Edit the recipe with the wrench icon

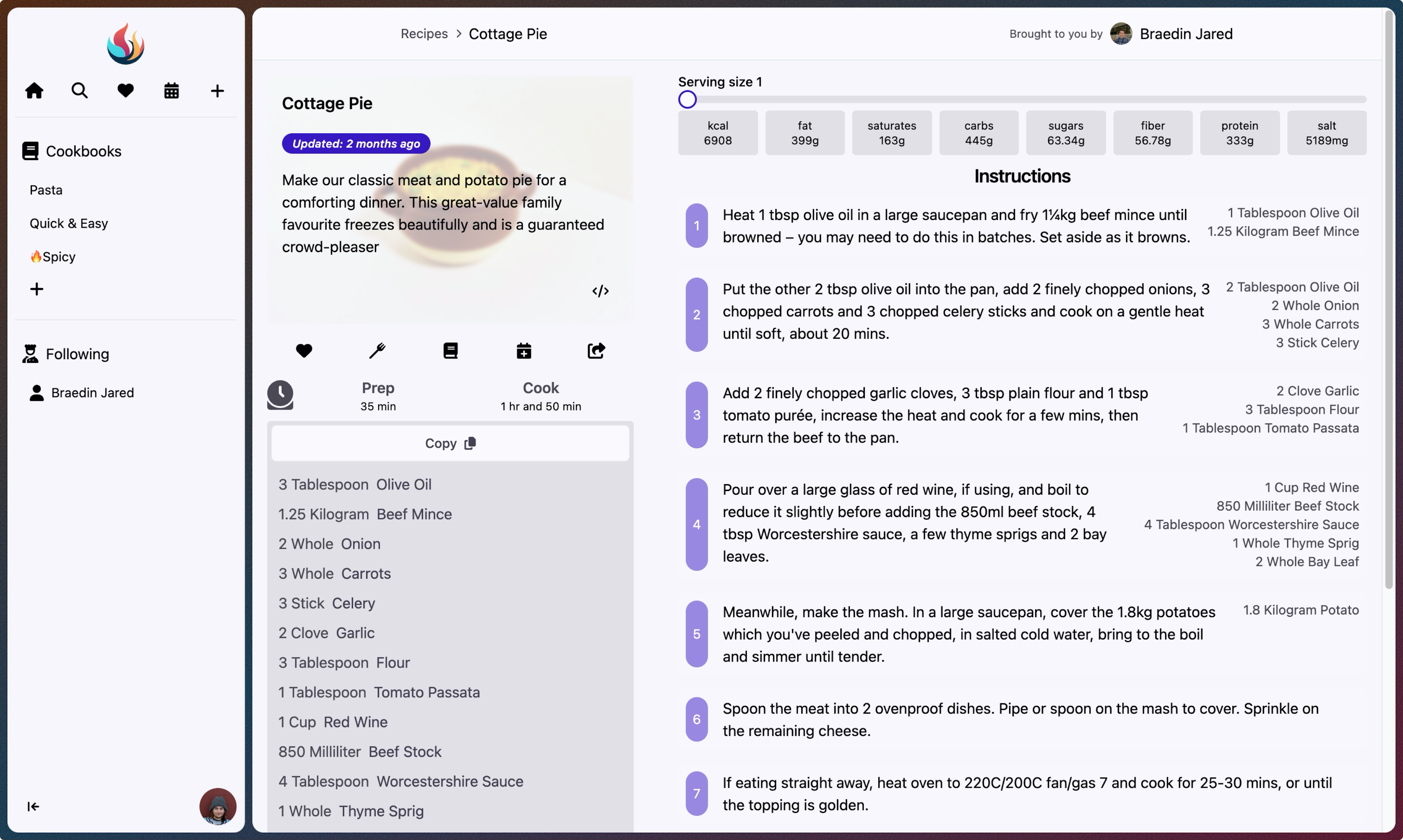(377, 351)
